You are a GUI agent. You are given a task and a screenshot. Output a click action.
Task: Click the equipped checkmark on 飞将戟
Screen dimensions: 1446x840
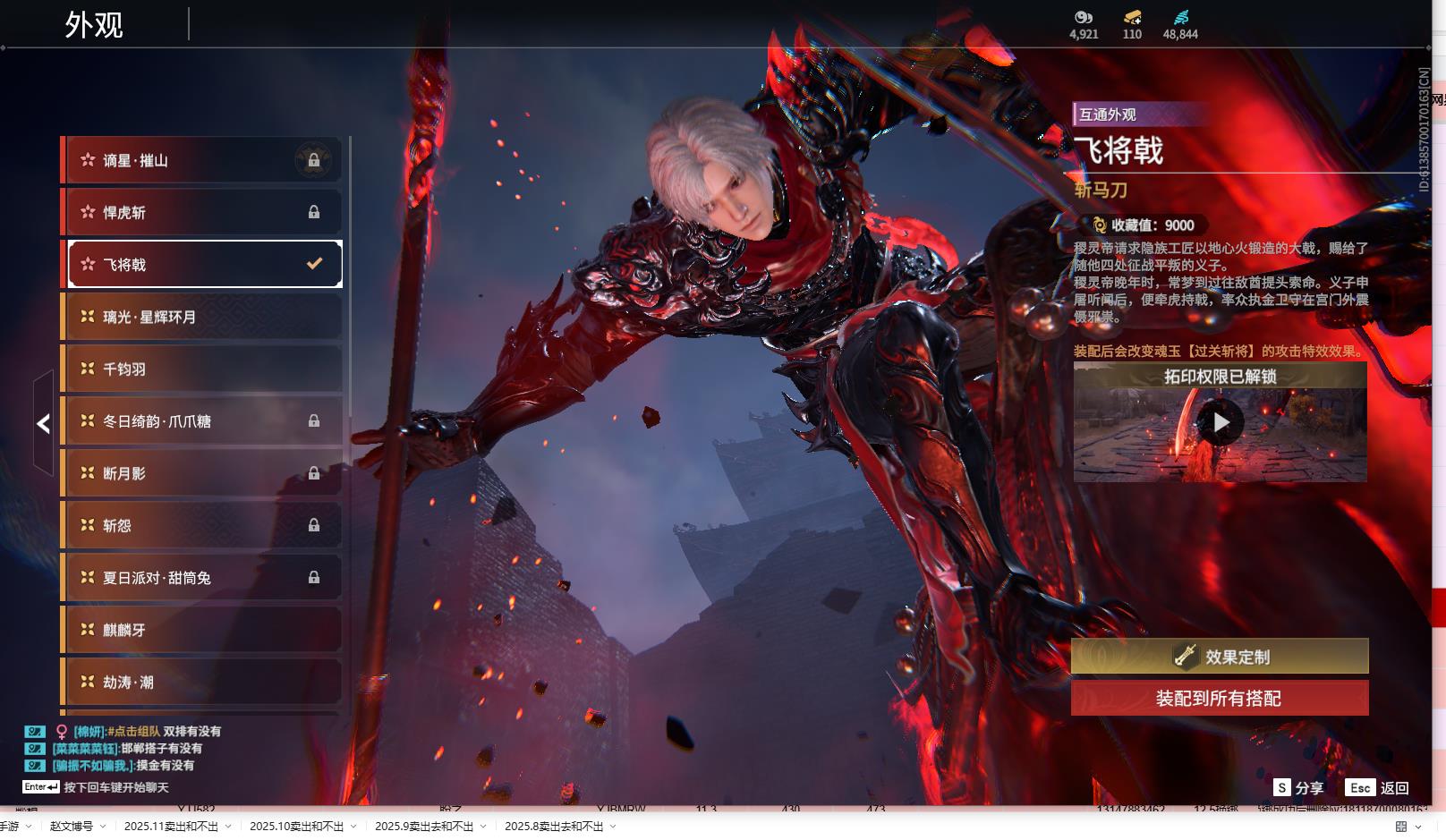pos(314,264)
